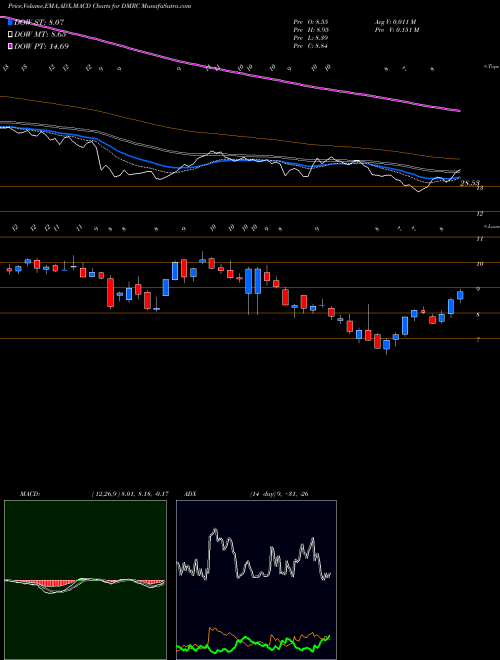
Task: Select the 'DOW PT: 14.69' legend text
Action: [41, 46]
